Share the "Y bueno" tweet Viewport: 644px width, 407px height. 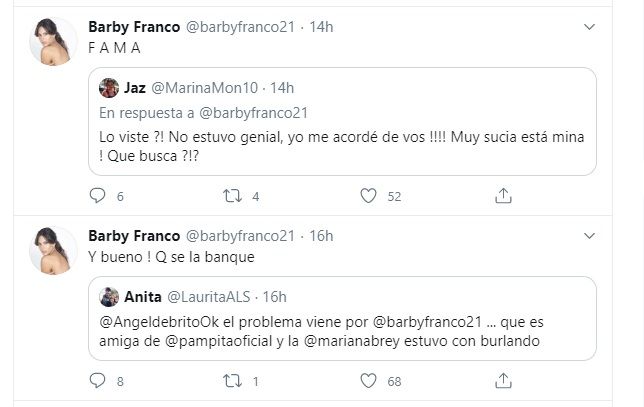click(503, 380)
